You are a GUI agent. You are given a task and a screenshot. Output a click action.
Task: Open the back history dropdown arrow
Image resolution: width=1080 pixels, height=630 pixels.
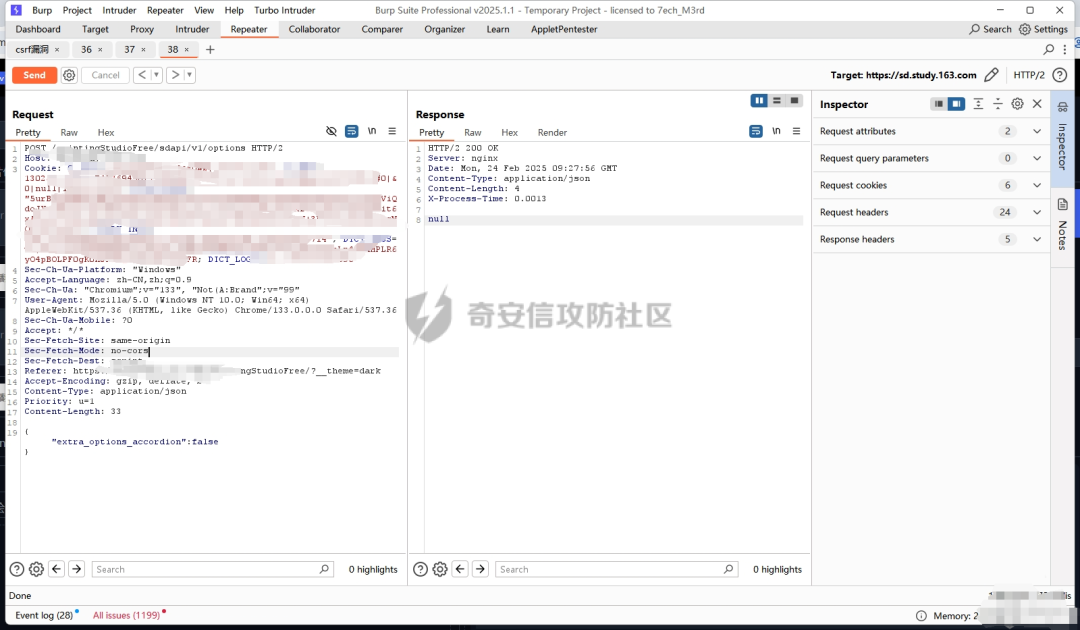point(156,75)
